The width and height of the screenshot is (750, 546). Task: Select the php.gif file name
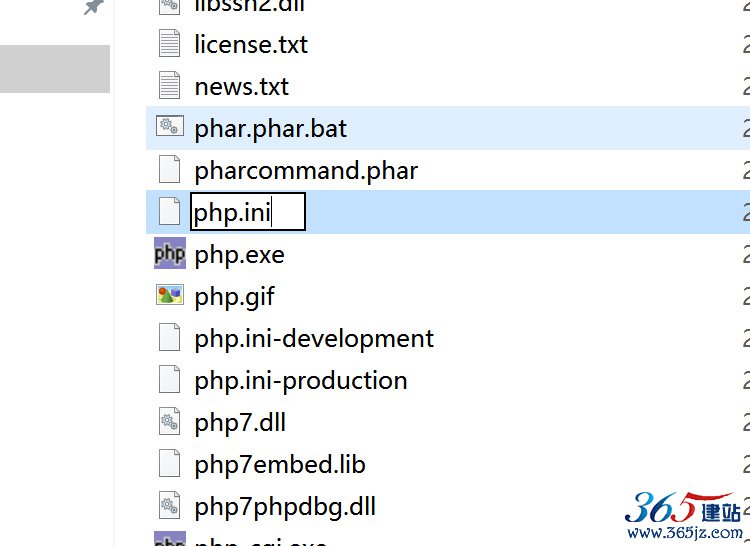click(x=234, y=297)
